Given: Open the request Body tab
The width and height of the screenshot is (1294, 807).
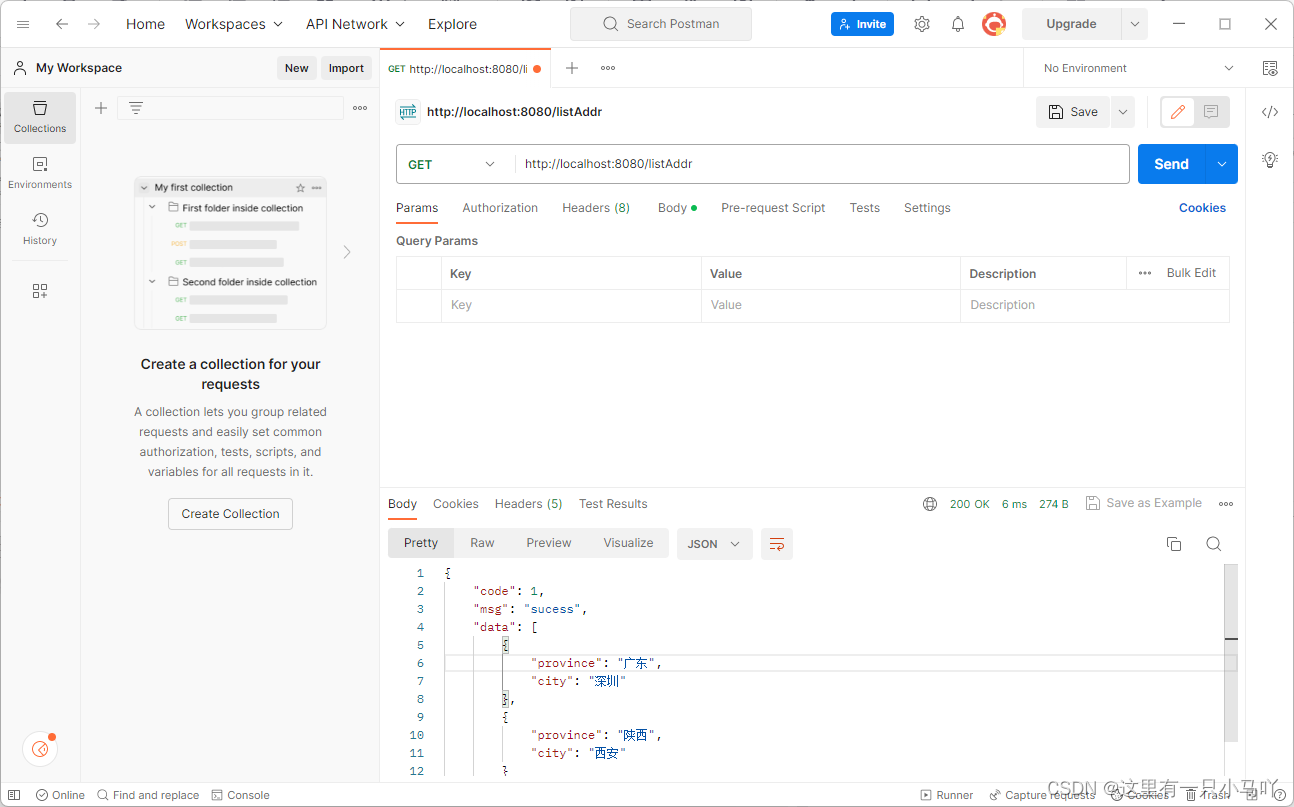Looking at the screenshot, I should 677,208.
